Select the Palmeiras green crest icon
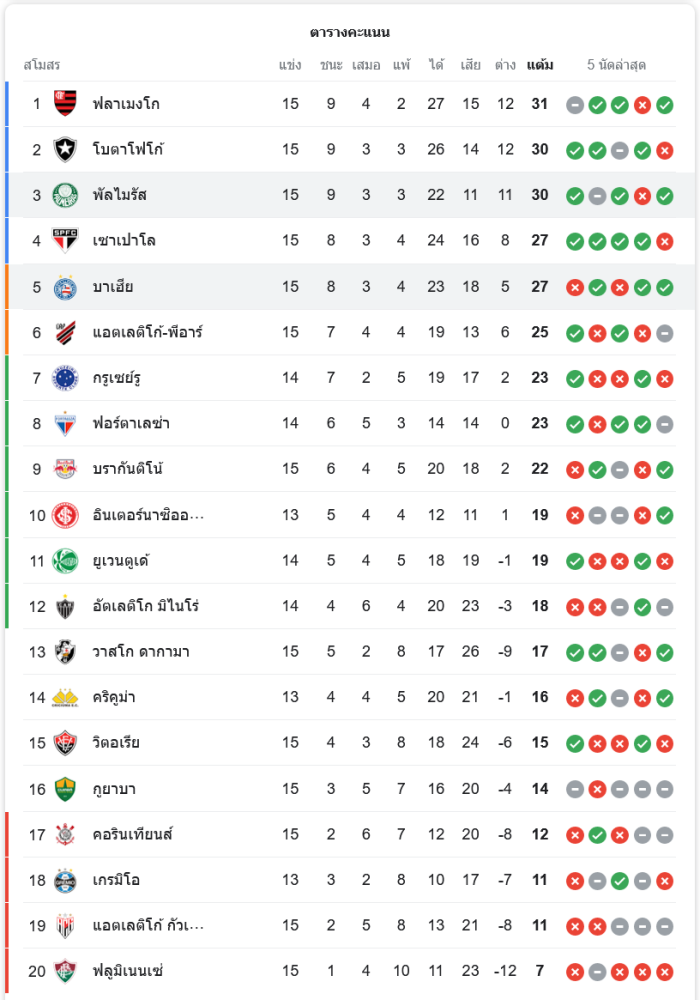Screen dimensions: 700x1000 65,195
